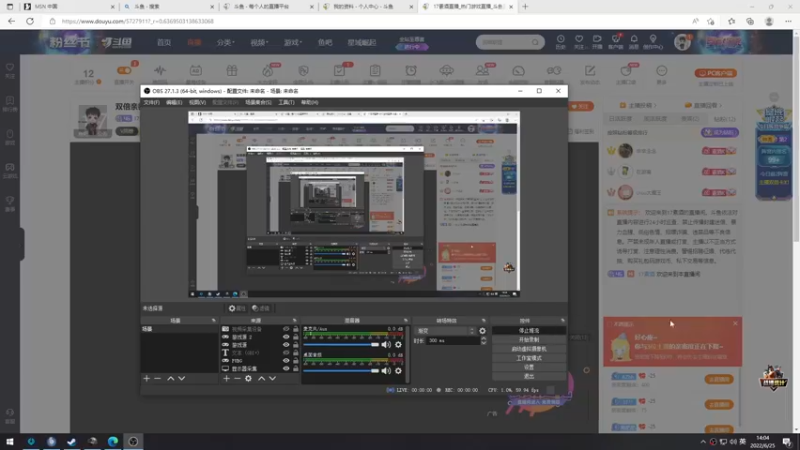This screenshot has width=800, height=450.
Task: Open the history clock icon in Douyu header
Action: (561, 39)
